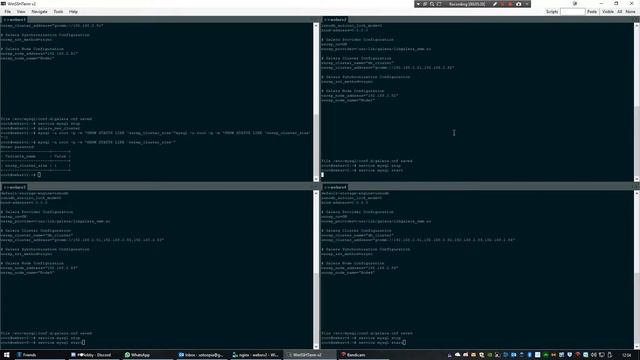The width and height of the screenshot is (640, 360).
Task: Focus the webserv2 terminal prompt cursor
Action: 322,175
